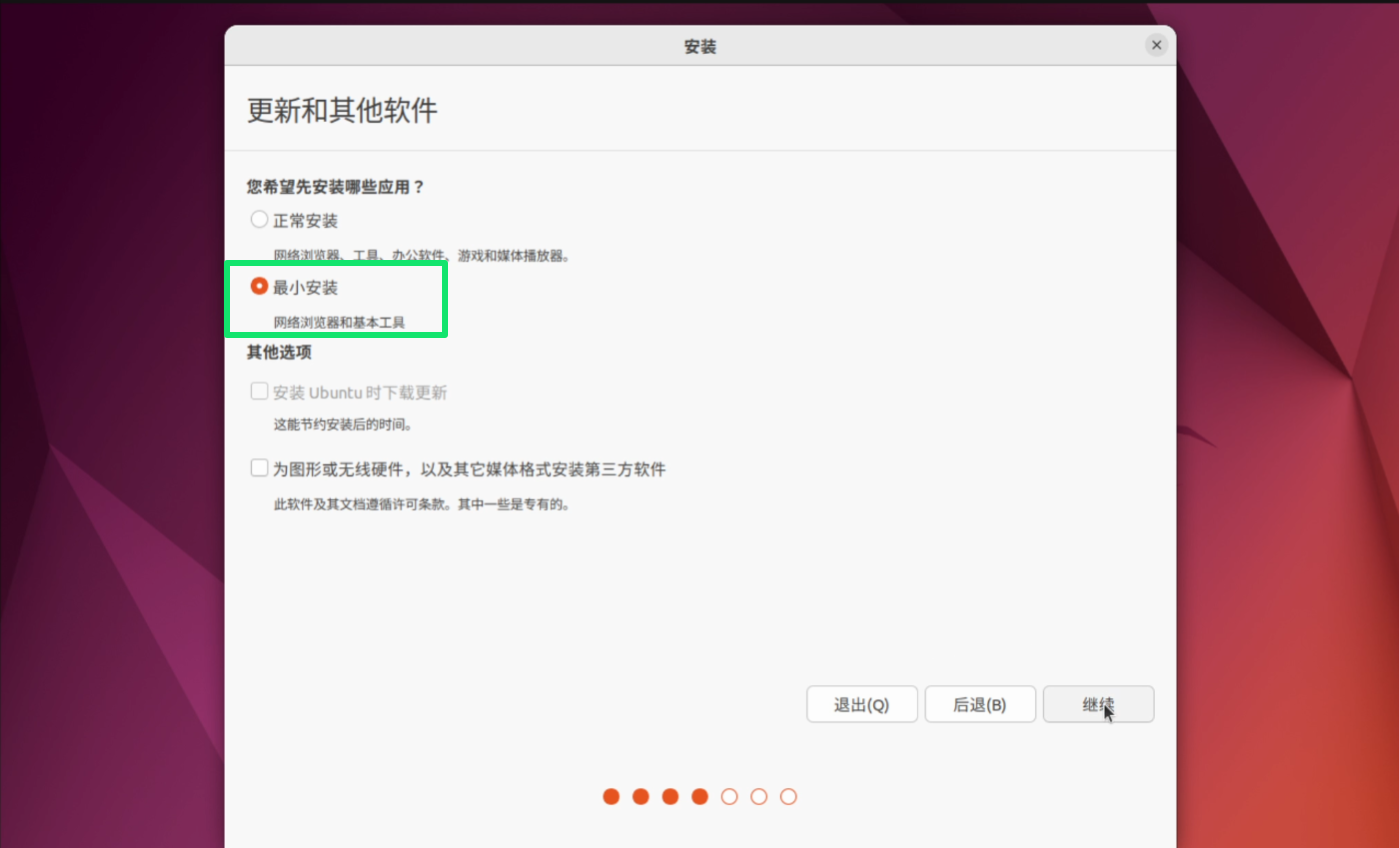The image size is (1399, 848).
Task: Click the last empty progress dot
Action: coord(788,796)
